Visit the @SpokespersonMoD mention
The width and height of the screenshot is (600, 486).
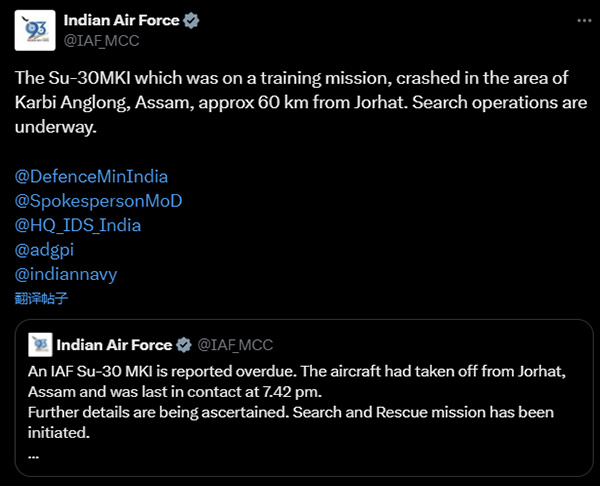(98, 200)
